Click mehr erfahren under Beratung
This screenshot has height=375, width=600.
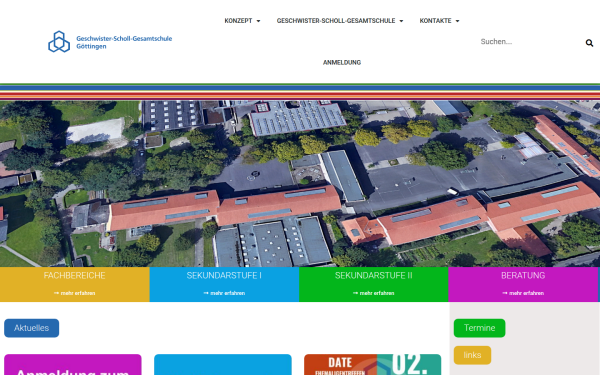point(523,293)
